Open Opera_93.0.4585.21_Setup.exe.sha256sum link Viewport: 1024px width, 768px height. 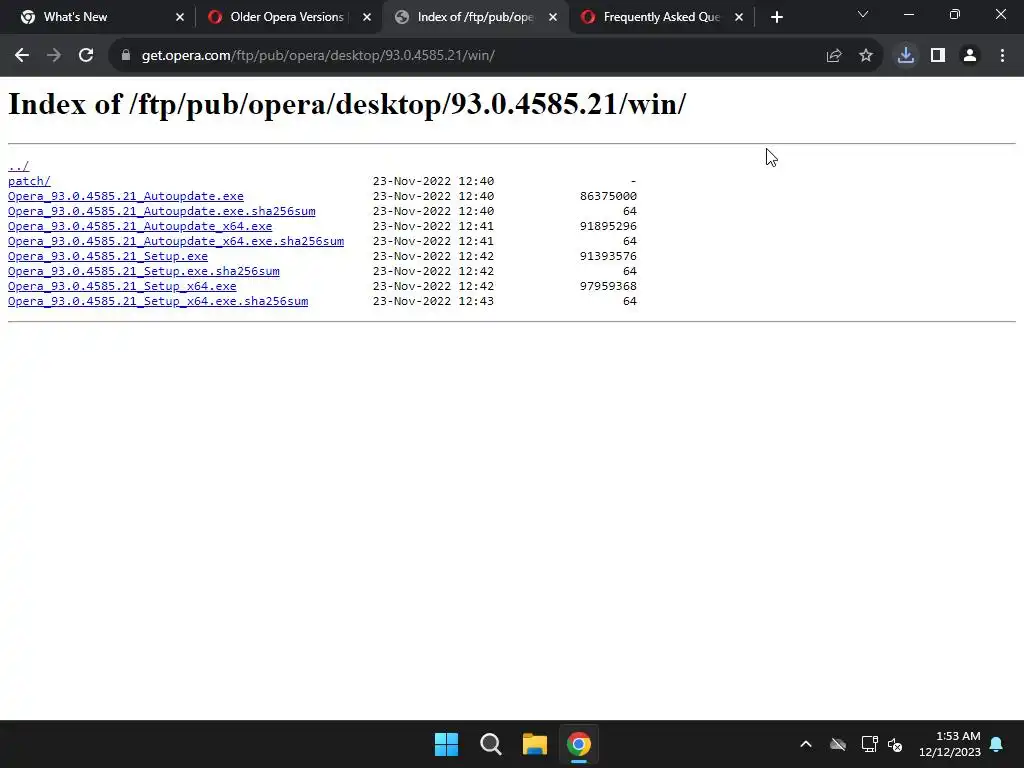pos(144,271)
